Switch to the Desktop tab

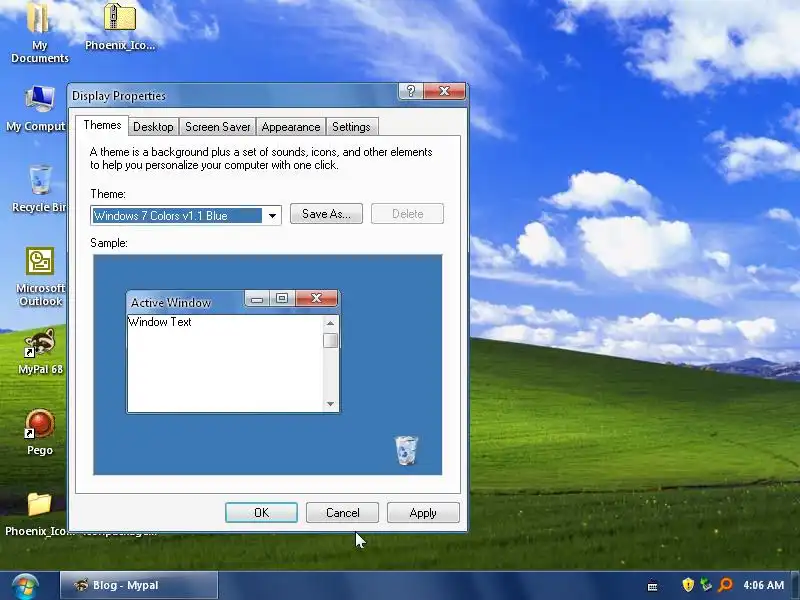tap(153, 127)
